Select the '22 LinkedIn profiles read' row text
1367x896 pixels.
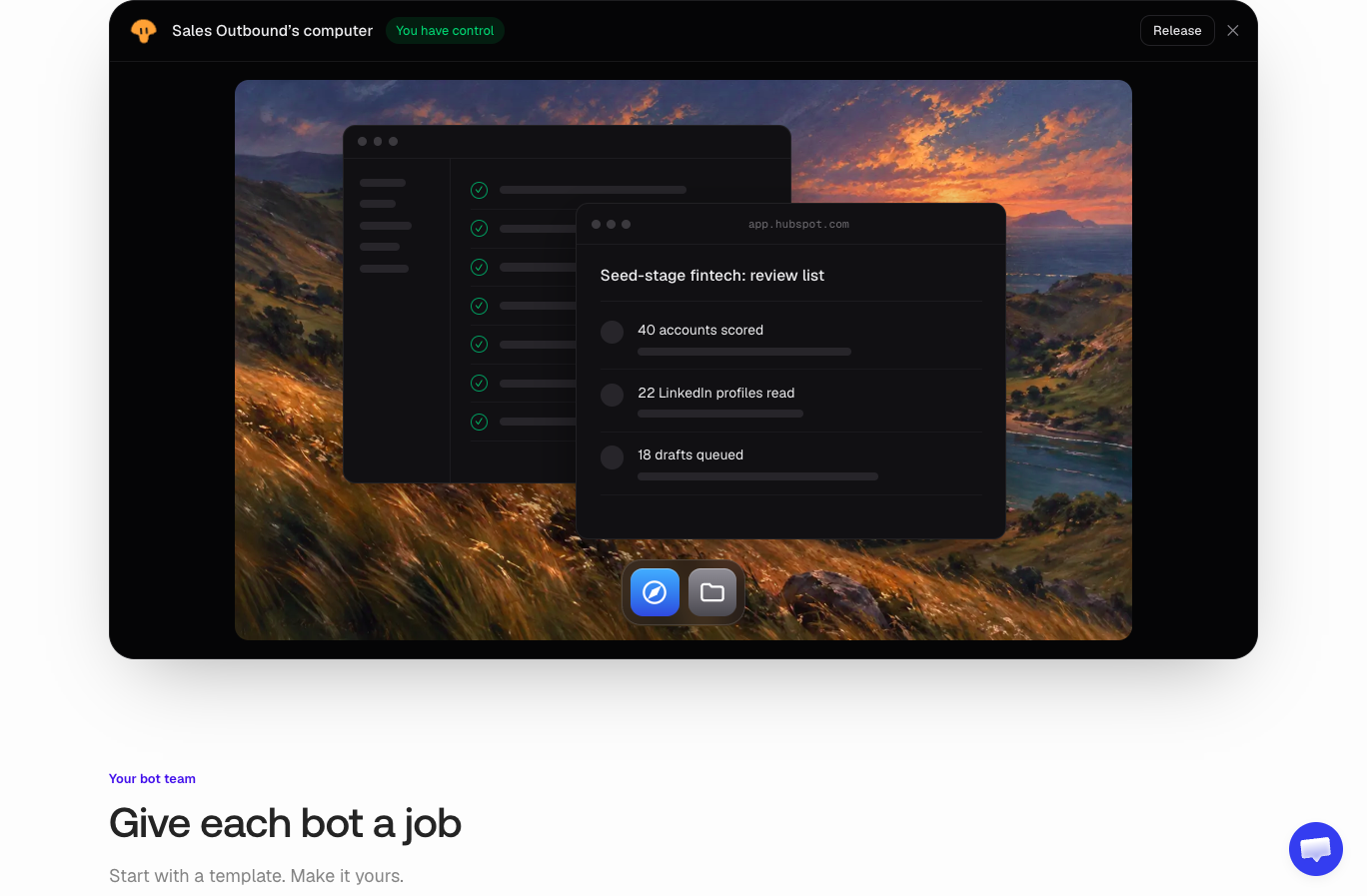716,394
